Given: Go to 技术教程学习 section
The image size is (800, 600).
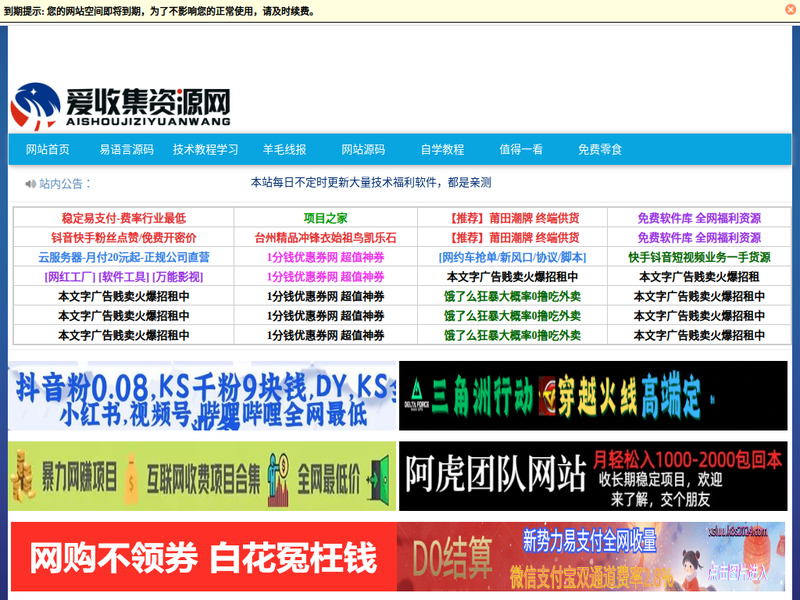Looking at the screenshot, I should (x=206, y=149).
